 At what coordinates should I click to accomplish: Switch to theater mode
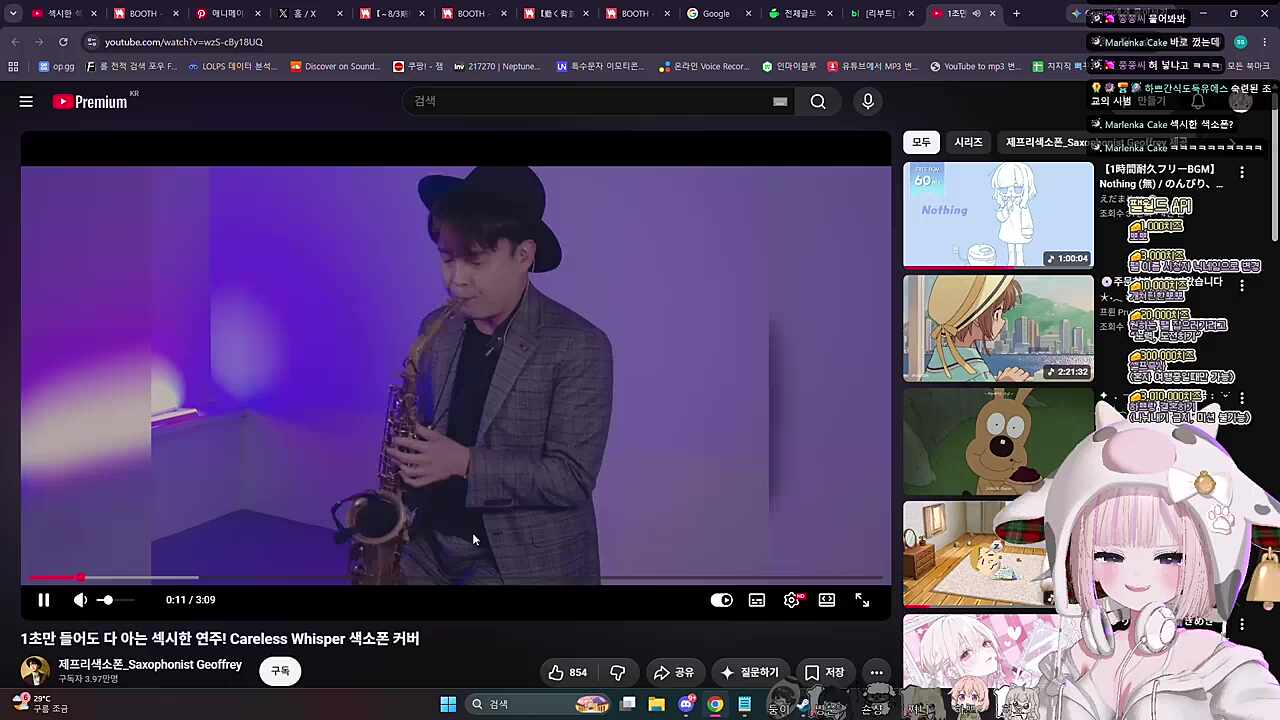827,600
